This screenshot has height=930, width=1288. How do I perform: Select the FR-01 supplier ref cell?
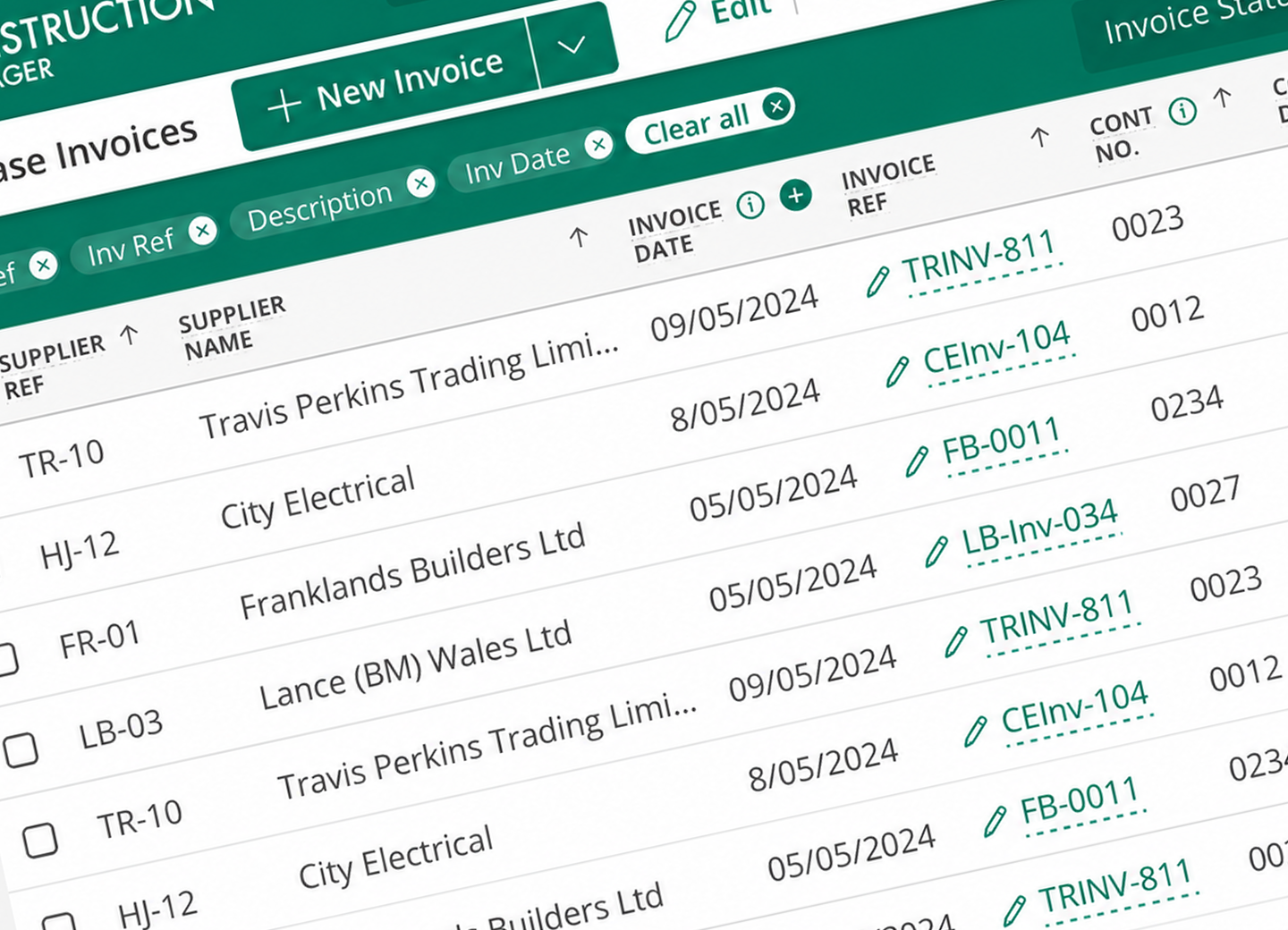100,641
